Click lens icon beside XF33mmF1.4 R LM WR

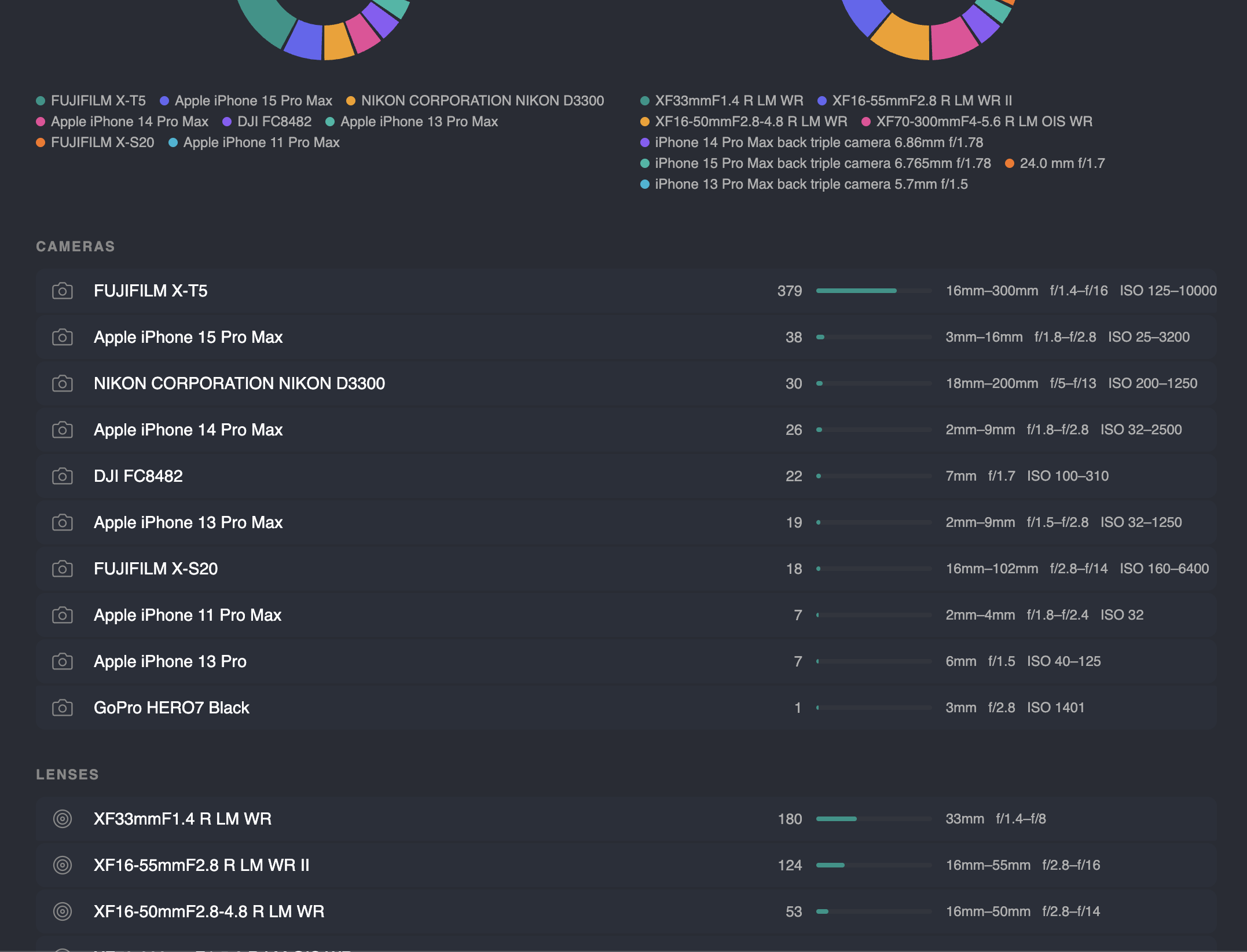click(63, 819)
